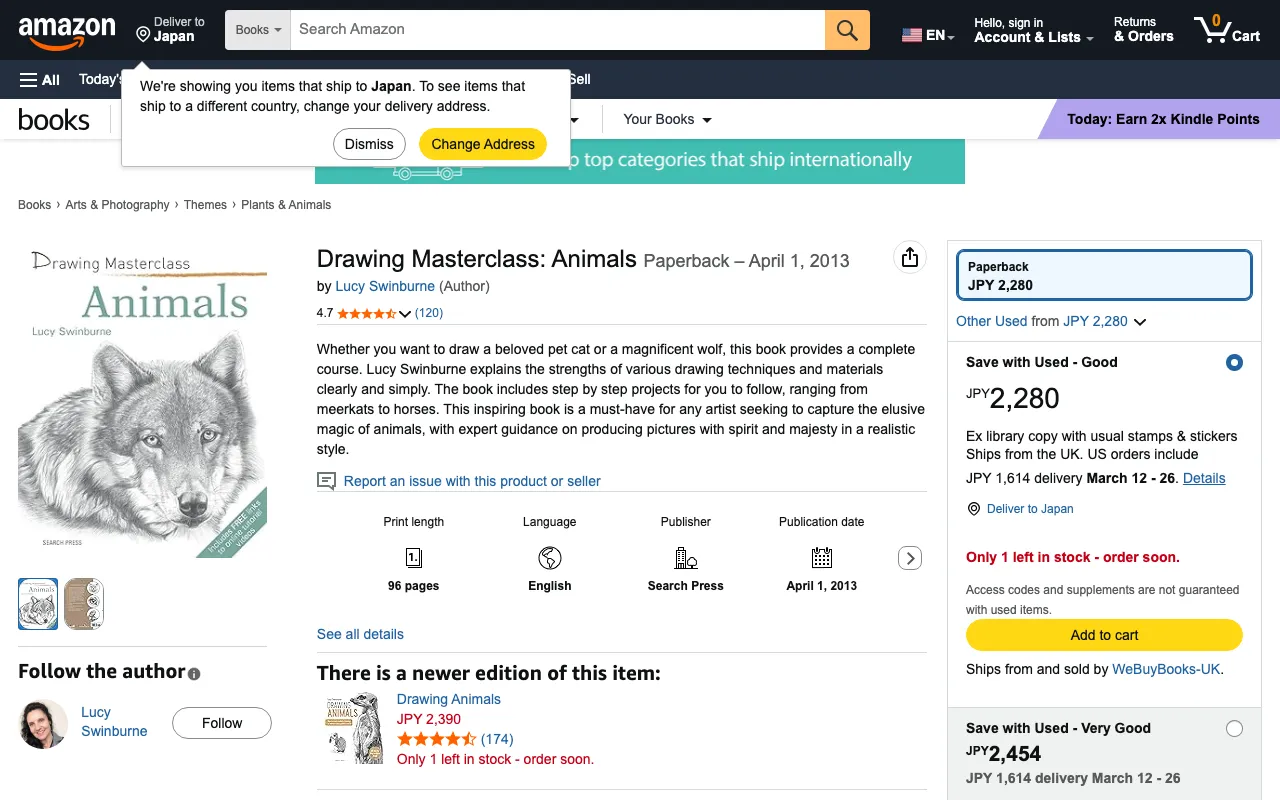Select the Paperback format tile
Viewport: 1280px width, 800px height.
(1103, 275)
